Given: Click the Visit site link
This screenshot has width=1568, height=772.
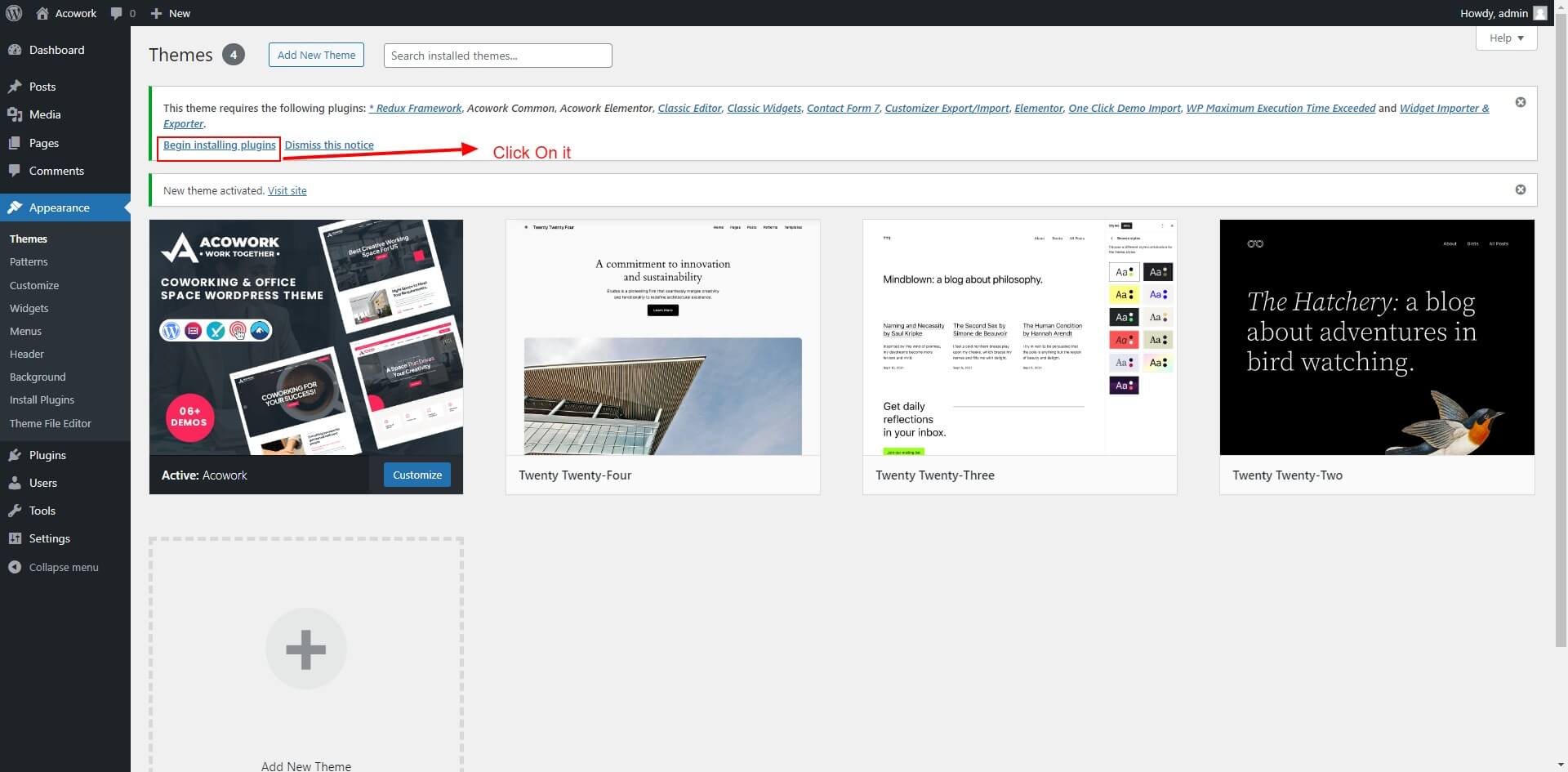Looking at the screenshot, I should (x=287, y=190).
